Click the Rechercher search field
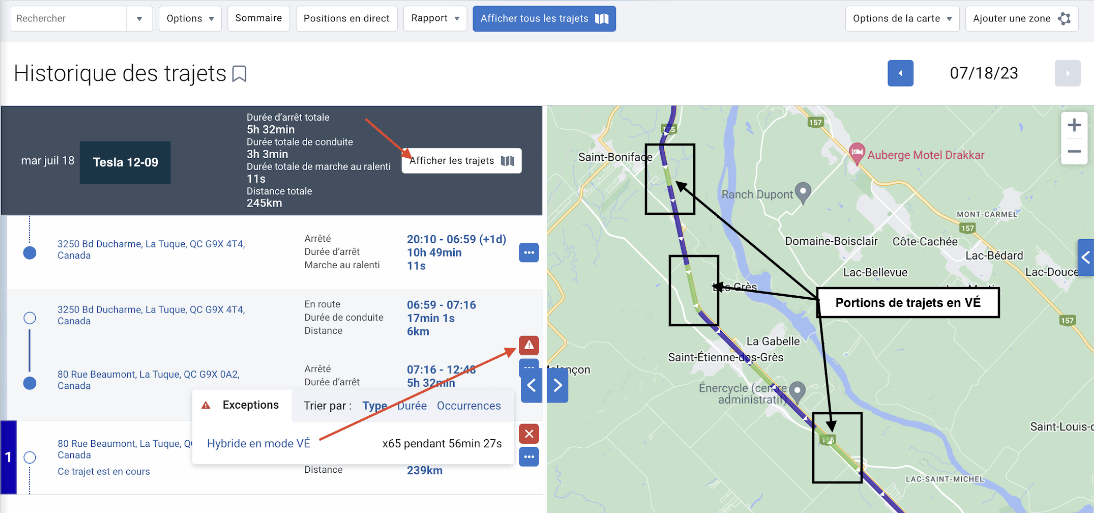This screenshot has width=1100, height=514. (x=68, y=19)
